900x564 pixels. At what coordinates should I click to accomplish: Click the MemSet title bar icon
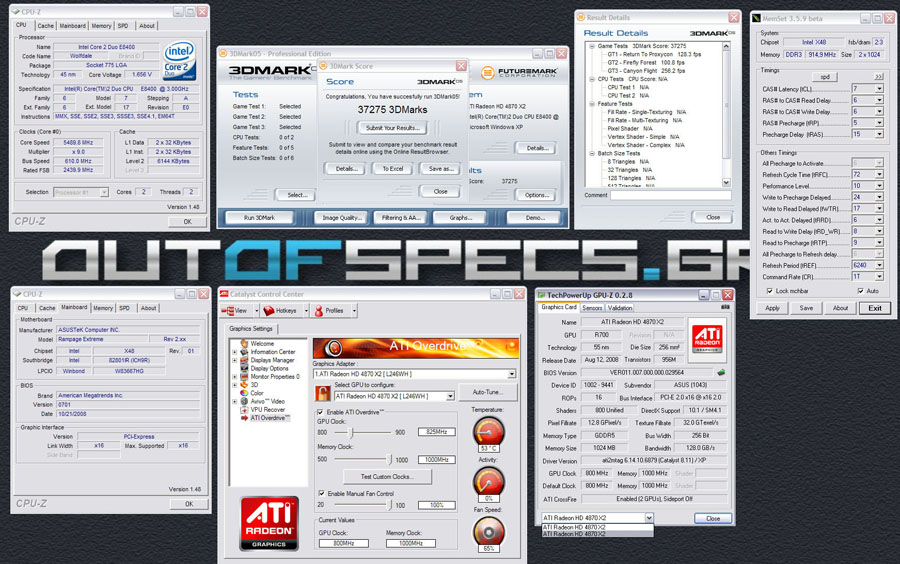[x=757, y=18]
